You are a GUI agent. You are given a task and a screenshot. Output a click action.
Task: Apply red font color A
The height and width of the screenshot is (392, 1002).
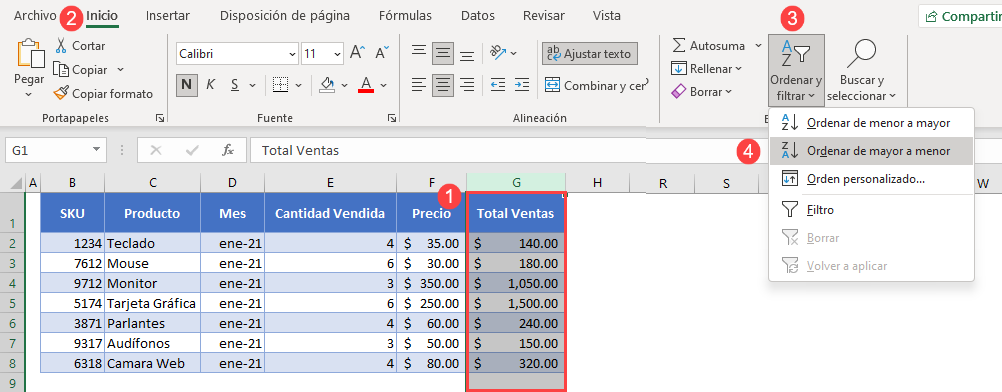pyautogui.click(x=366, y=84)
